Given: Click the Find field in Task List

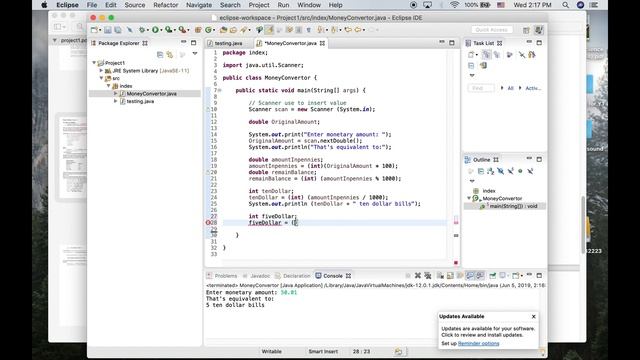Looking at the screenshot, I should (x=481, y=88).
